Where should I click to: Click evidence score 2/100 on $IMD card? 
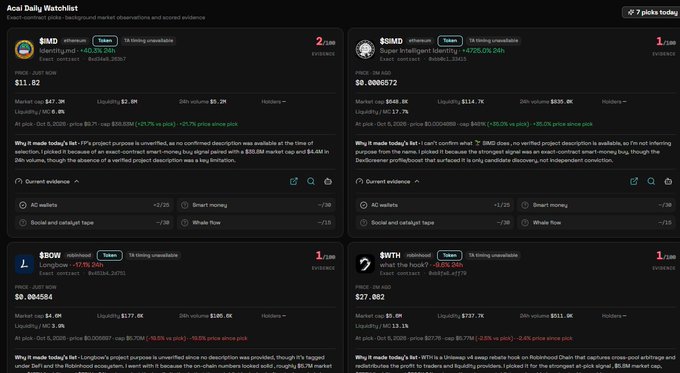[x=325, y=42]
